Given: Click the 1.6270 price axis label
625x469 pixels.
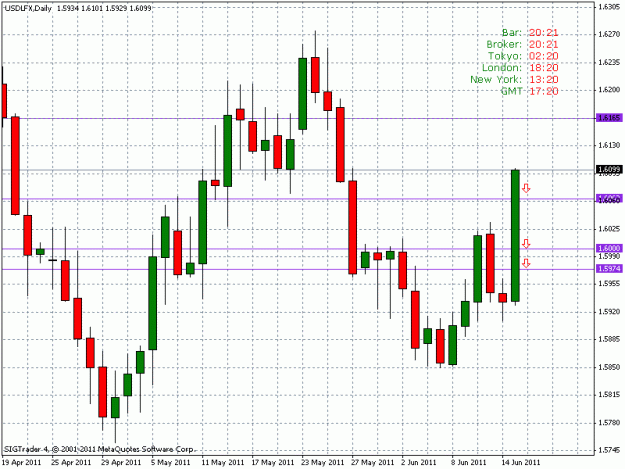Looking at the screenshot, I should coord(610,34).
